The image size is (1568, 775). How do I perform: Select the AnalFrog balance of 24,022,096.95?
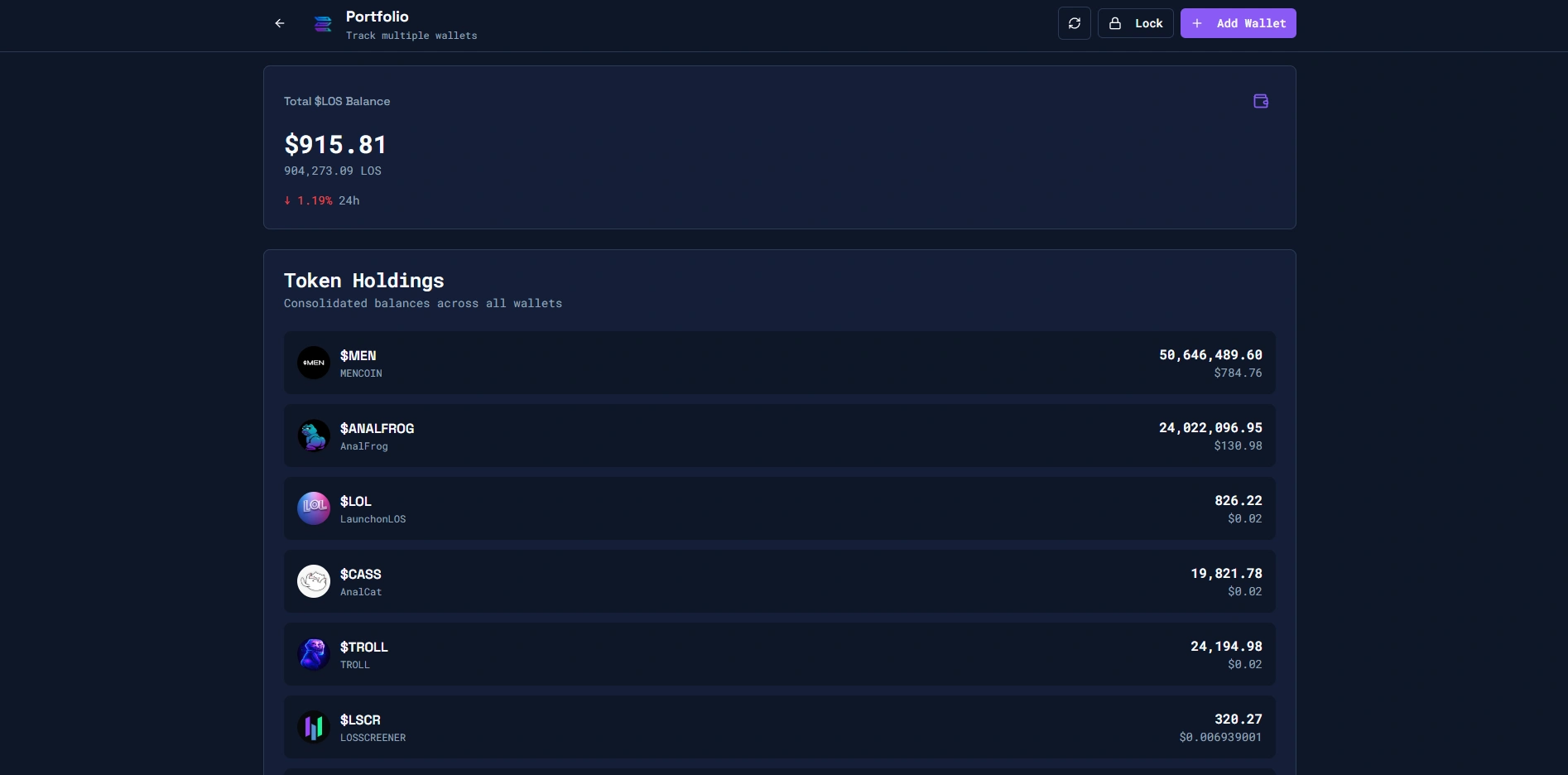(1210, 428)
